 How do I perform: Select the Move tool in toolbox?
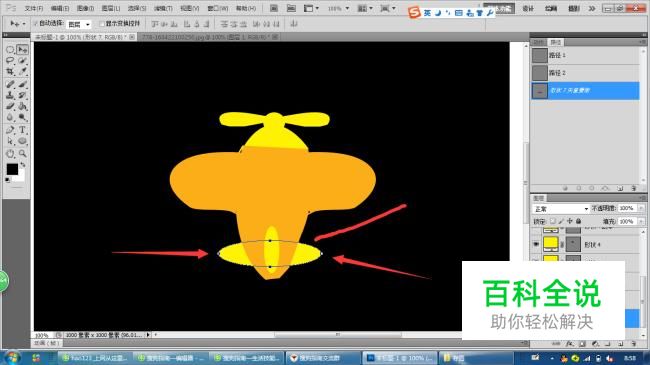(22, 50)
